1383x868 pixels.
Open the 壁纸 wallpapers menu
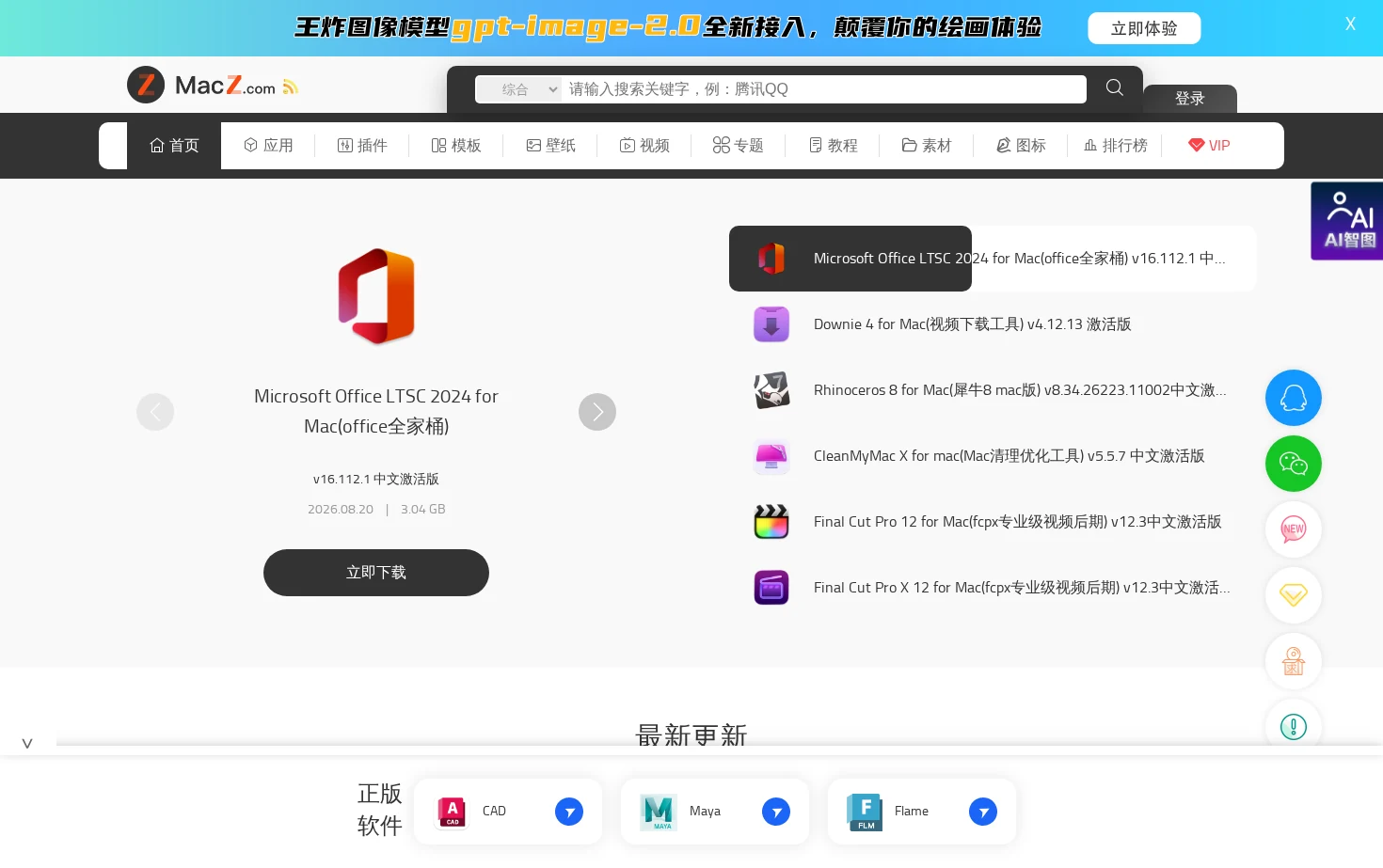click(x=550, y=146)
